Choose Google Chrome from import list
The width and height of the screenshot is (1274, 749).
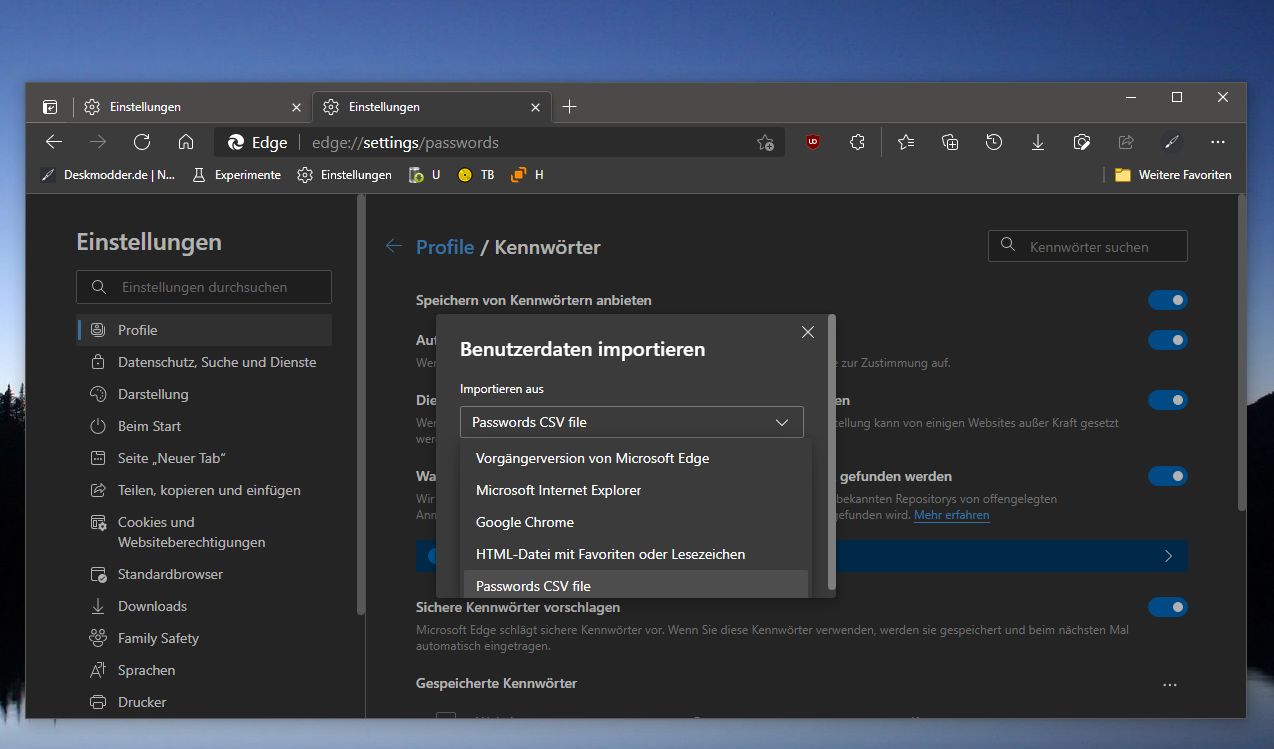coord(636,522)
